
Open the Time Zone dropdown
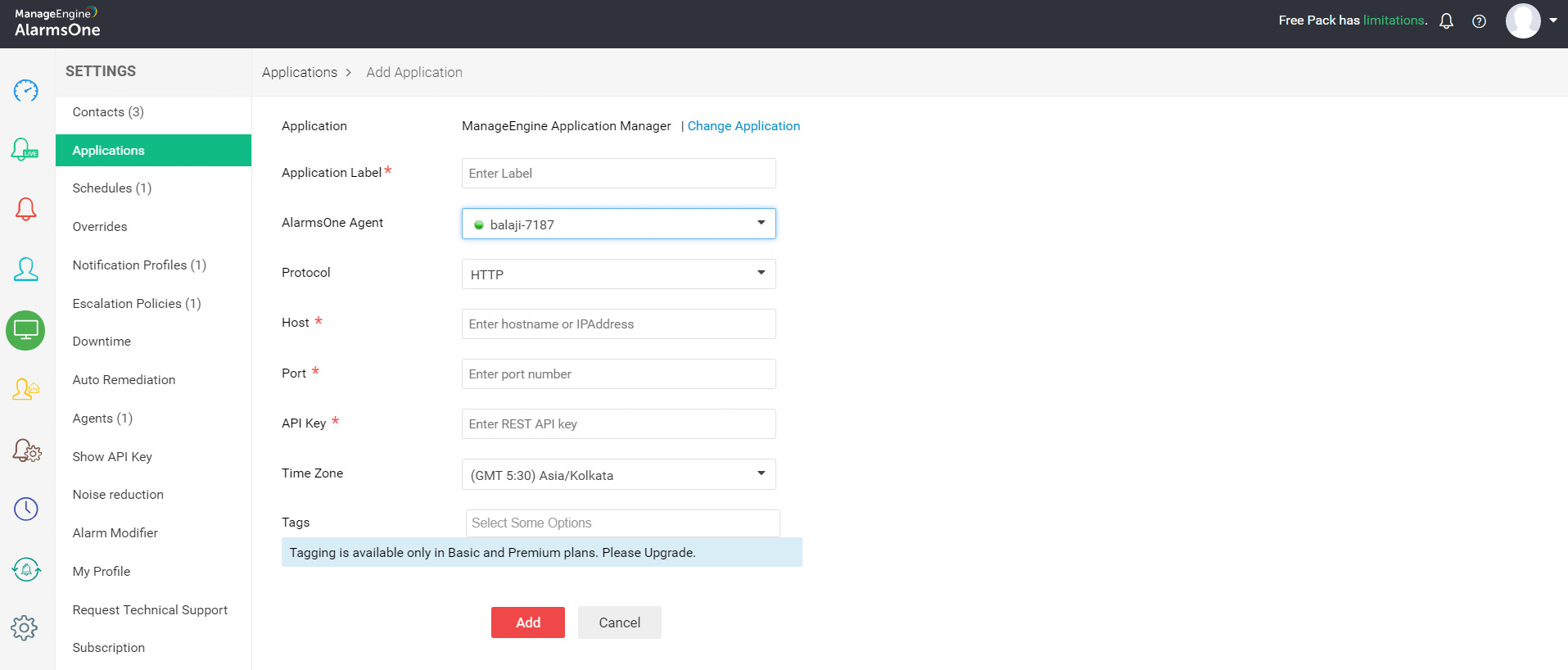point(618,474)
